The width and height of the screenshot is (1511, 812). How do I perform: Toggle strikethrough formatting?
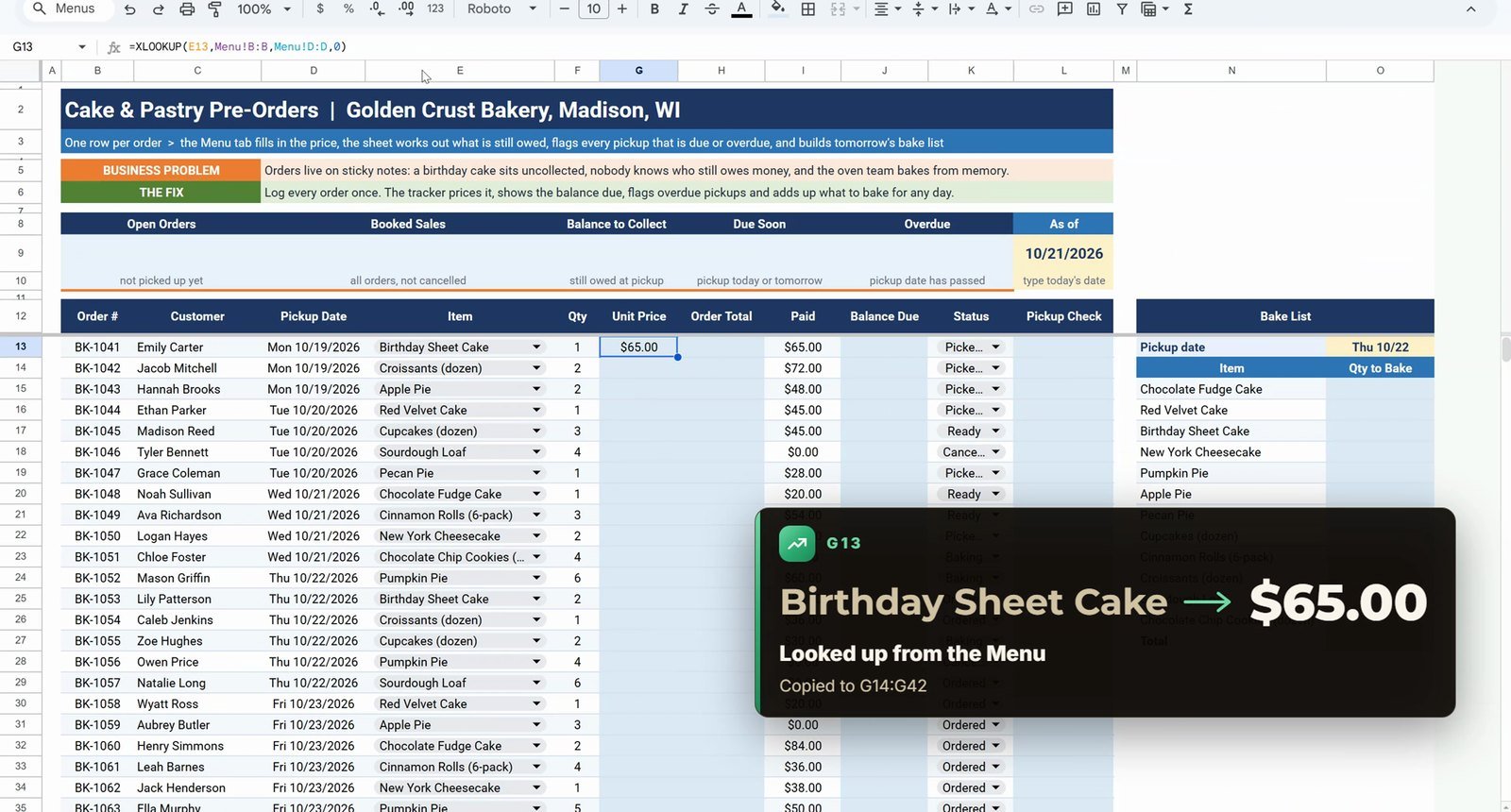point(712,8)
